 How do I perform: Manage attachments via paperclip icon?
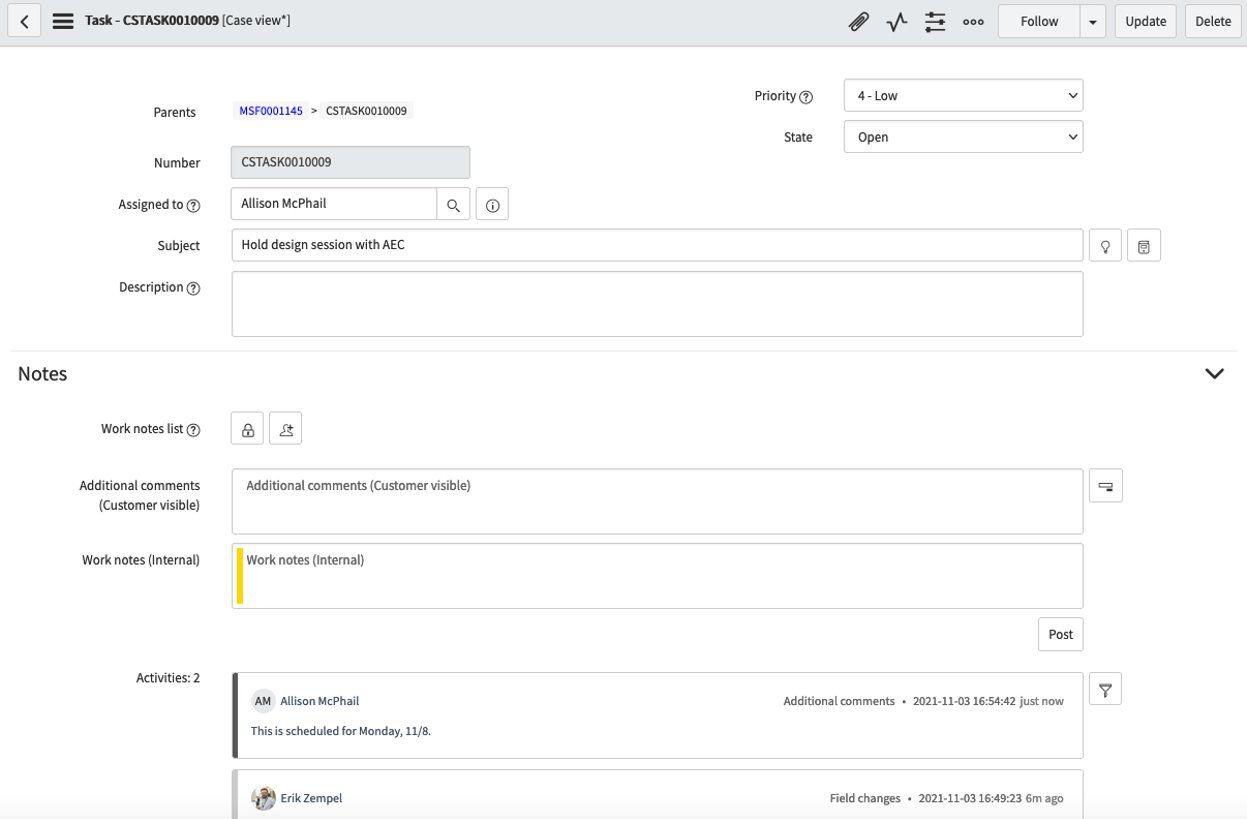tap(858, 21)
